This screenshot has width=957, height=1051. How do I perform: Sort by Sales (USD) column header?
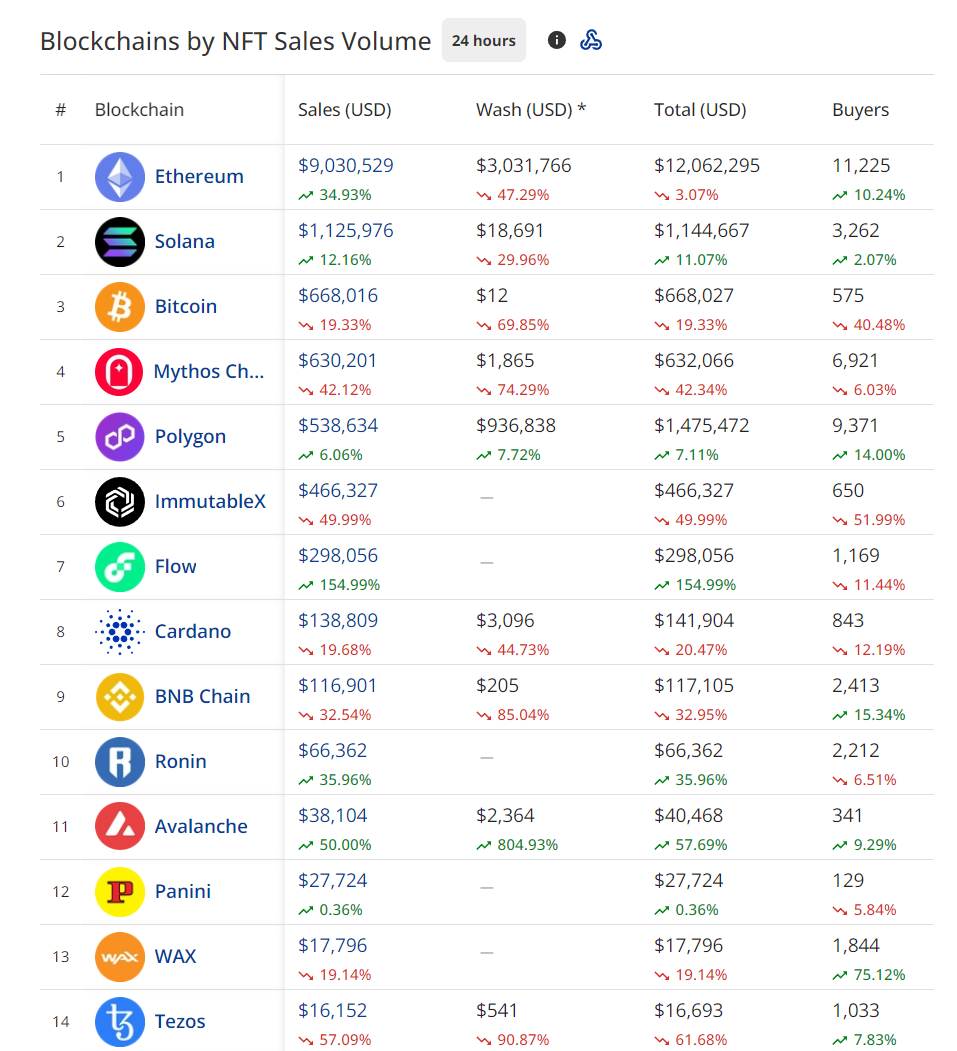click(x=344, y=110)
